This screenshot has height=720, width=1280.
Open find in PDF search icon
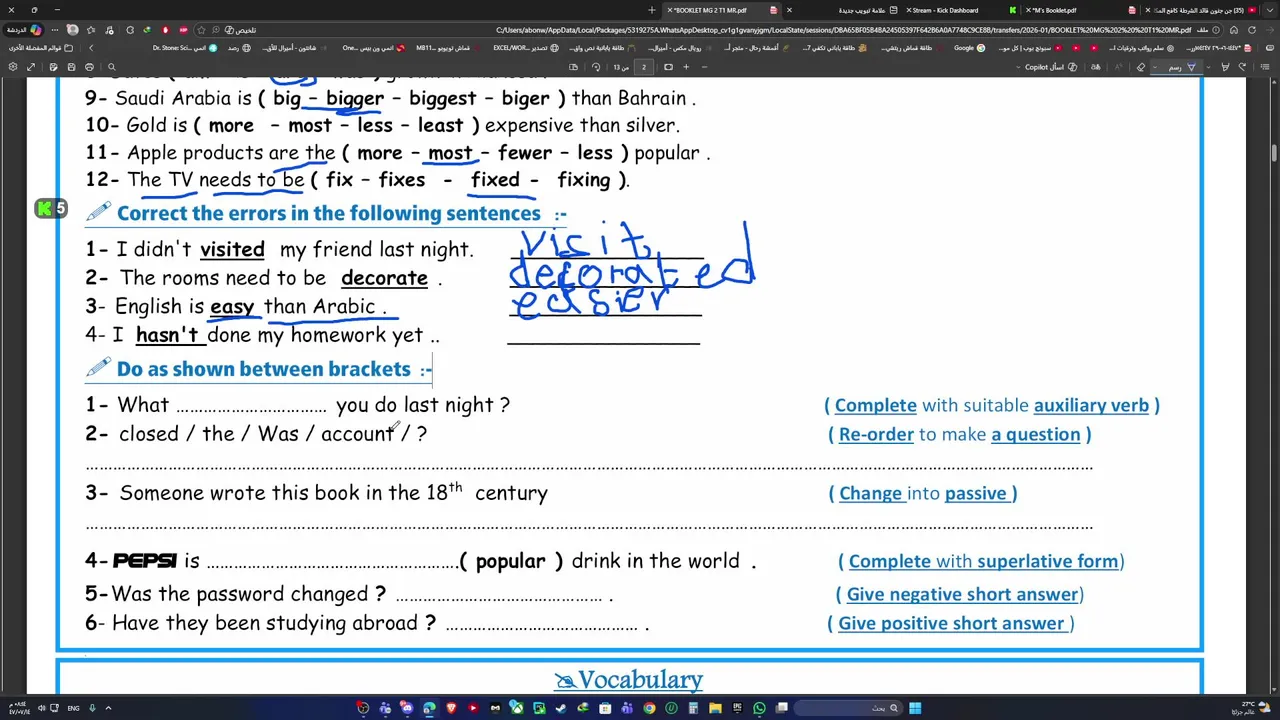[111, 67]
